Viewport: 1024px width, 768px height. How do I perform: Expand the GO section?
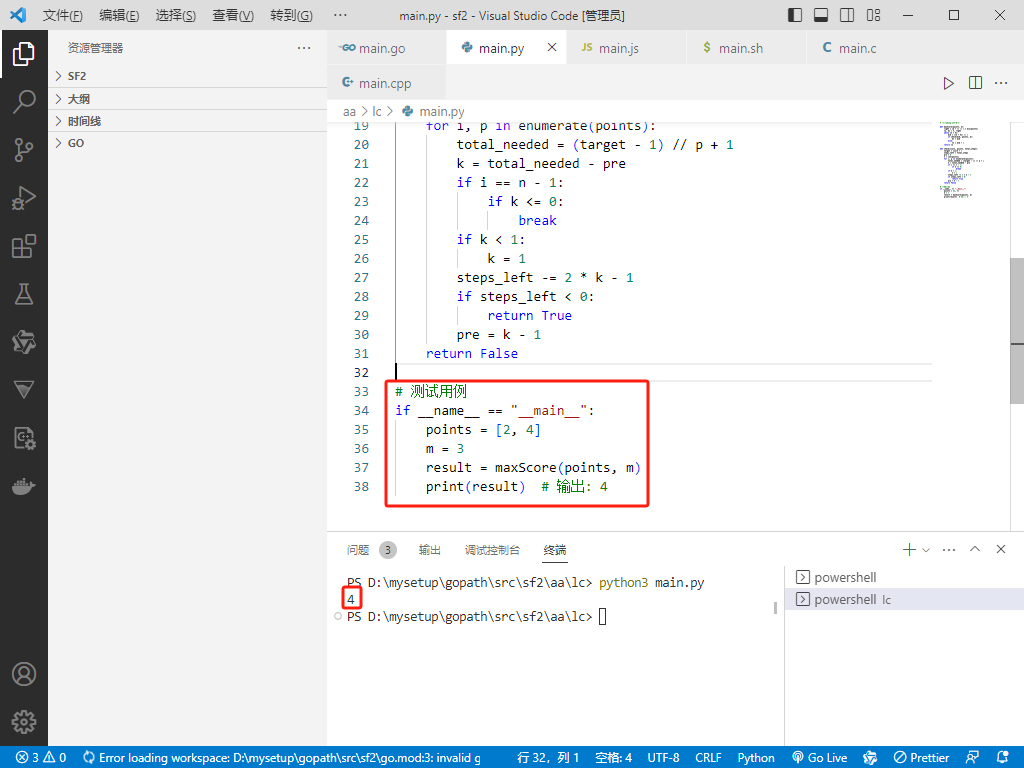(187, 143)
